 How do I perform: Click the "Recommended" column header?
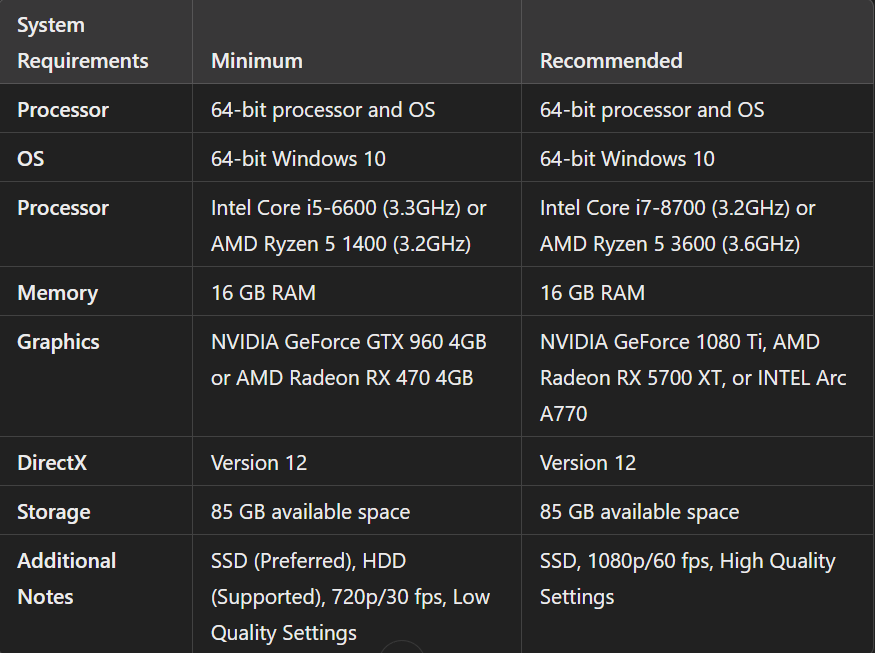pos(611,61)
